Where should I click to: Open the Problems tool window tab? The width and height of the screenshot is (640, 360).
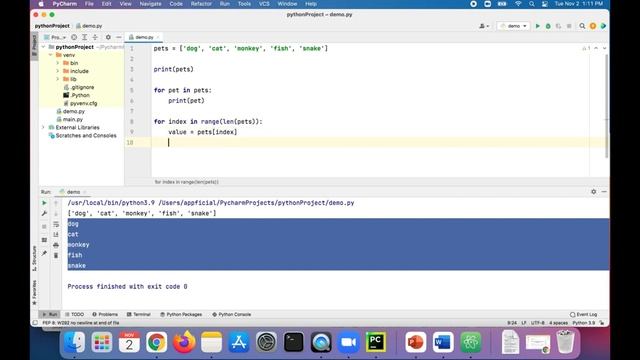coord(105,314)
